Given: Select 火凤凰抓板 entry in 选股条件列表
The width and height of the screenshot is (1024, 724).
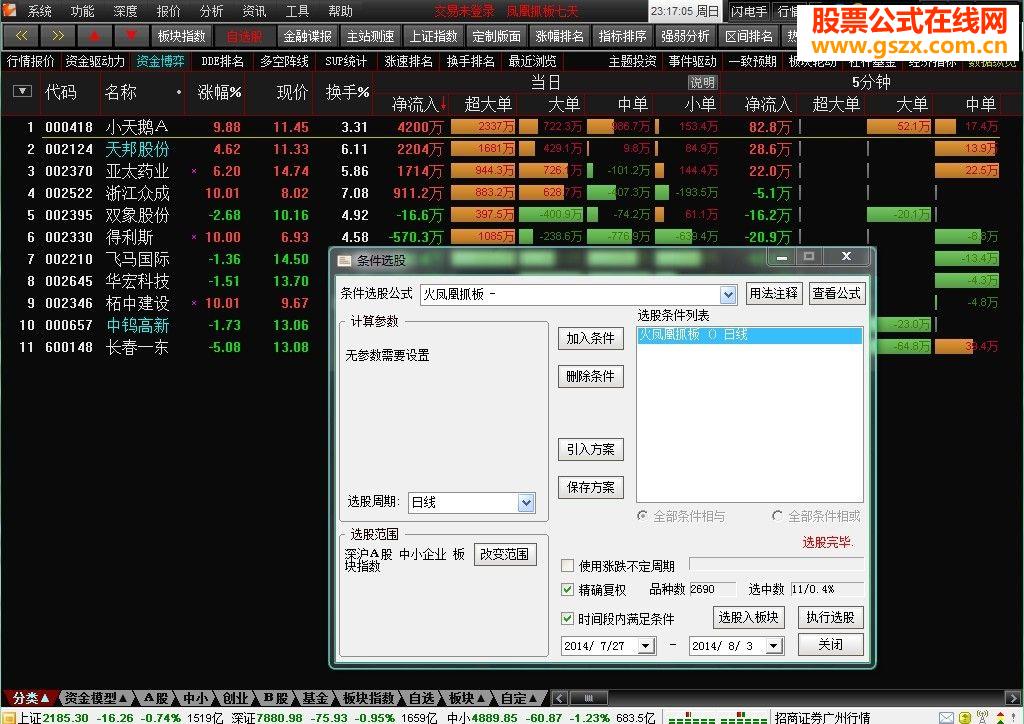Looking at the screenshot, I should point(749,336).
